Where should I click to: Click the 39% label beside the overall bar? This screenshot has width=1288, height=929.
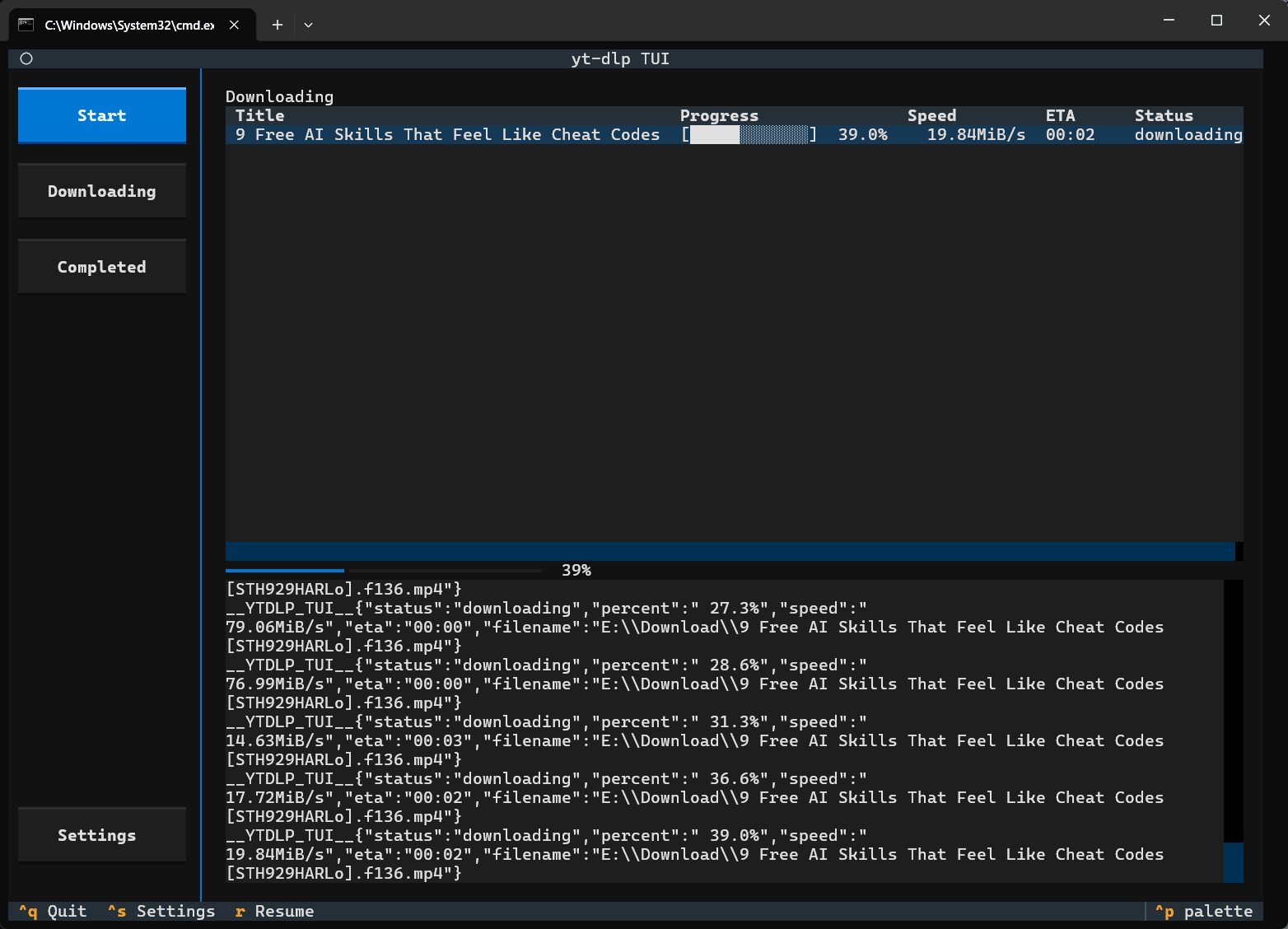click(576, 570)
